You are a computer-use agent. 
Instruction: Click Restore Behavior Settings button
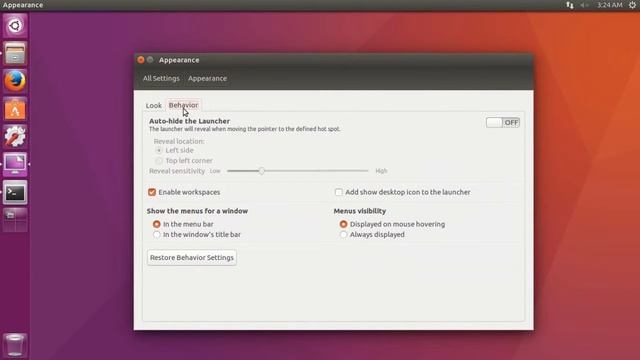[x=192, y=258]
